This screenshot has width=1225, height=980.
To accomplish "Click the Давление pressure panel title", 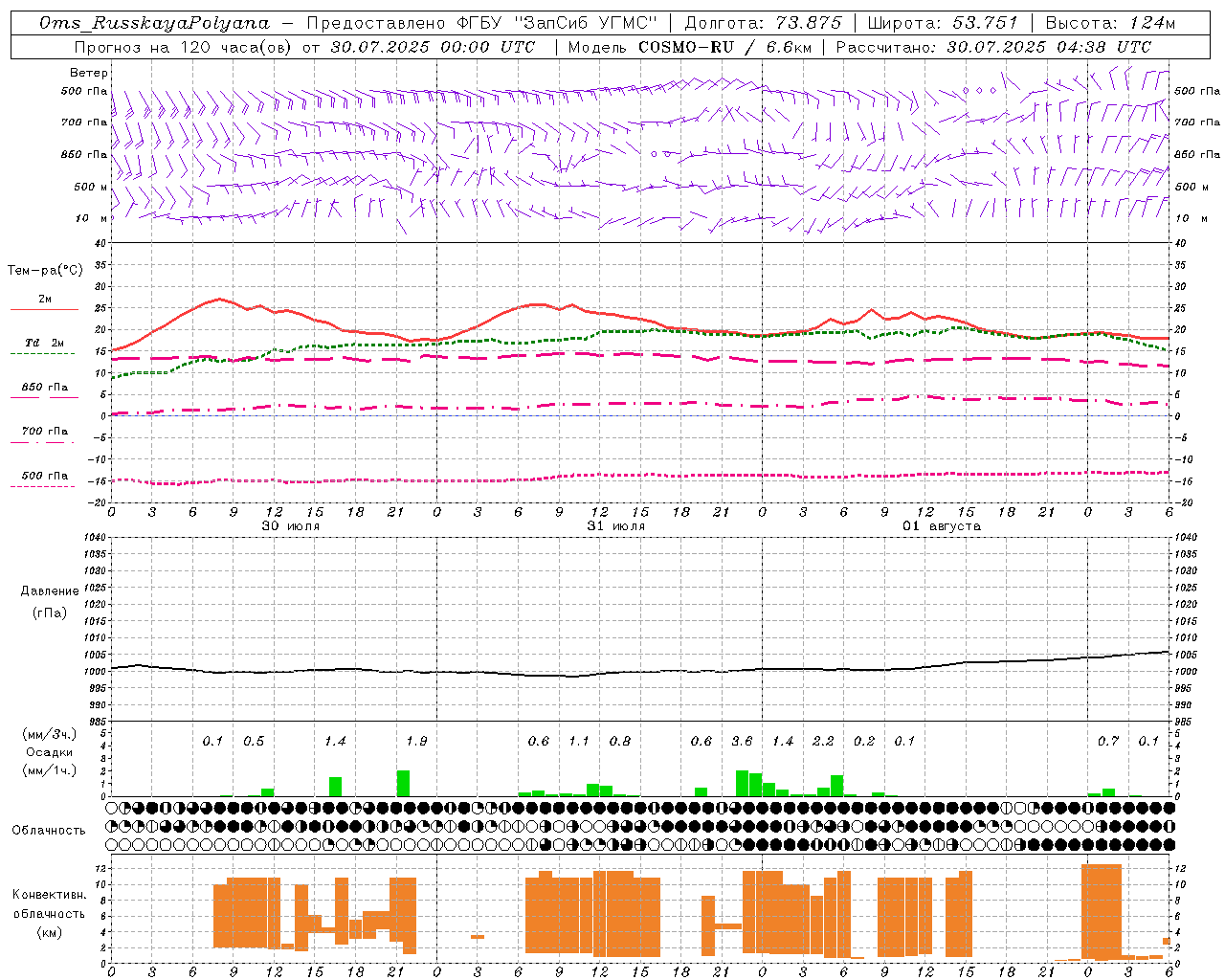I will click(x=50, y=591).
